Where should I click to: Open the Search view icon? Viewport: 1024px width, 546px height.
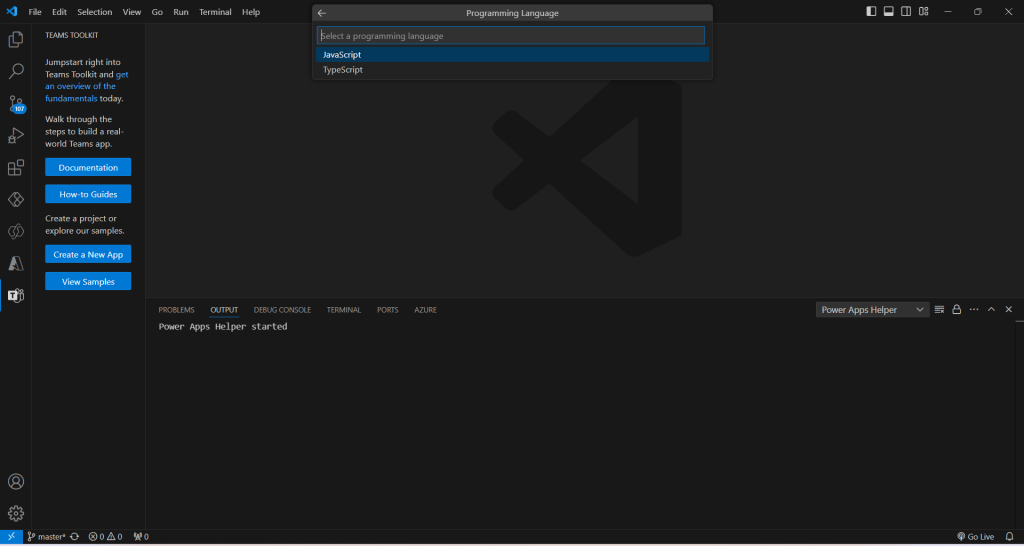(x=16, y=72)
